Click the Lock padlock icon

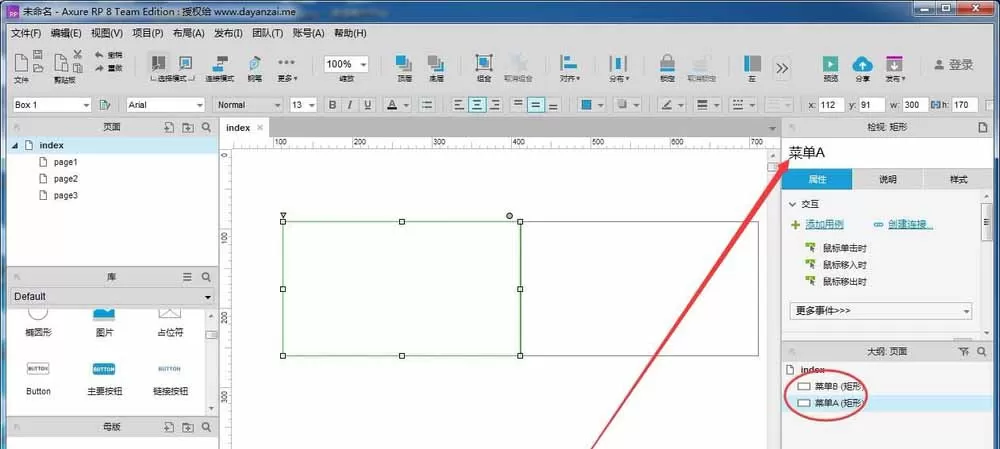(667, 63)
